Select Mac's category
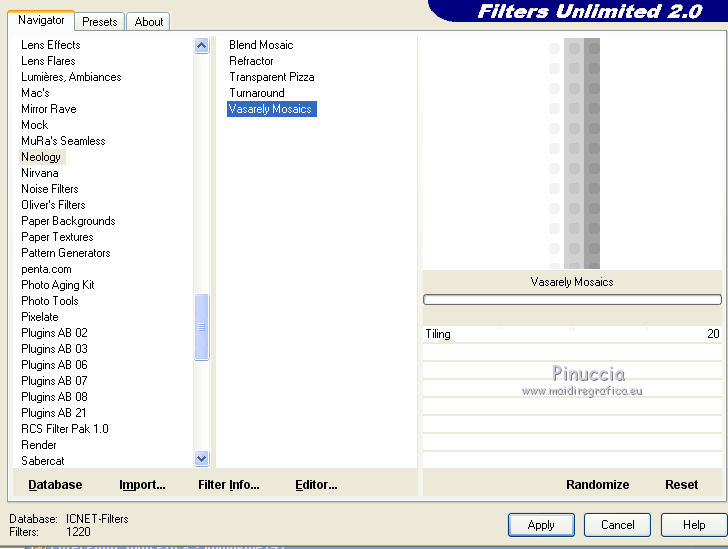728x549 pixels. (35, 93)
